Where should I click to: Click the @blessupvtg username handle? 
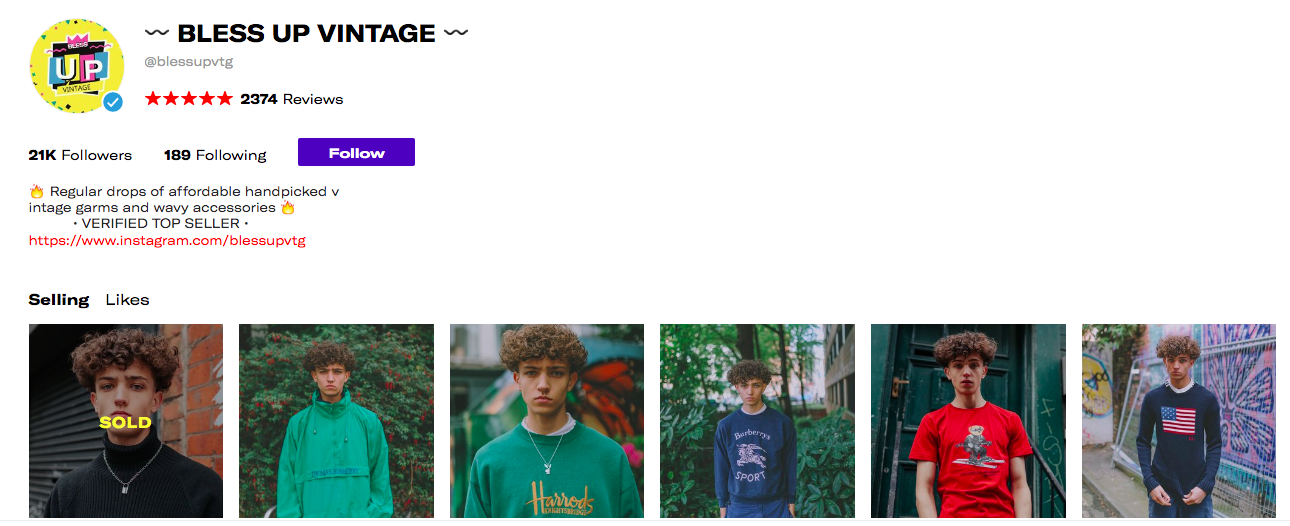(189, 62)
